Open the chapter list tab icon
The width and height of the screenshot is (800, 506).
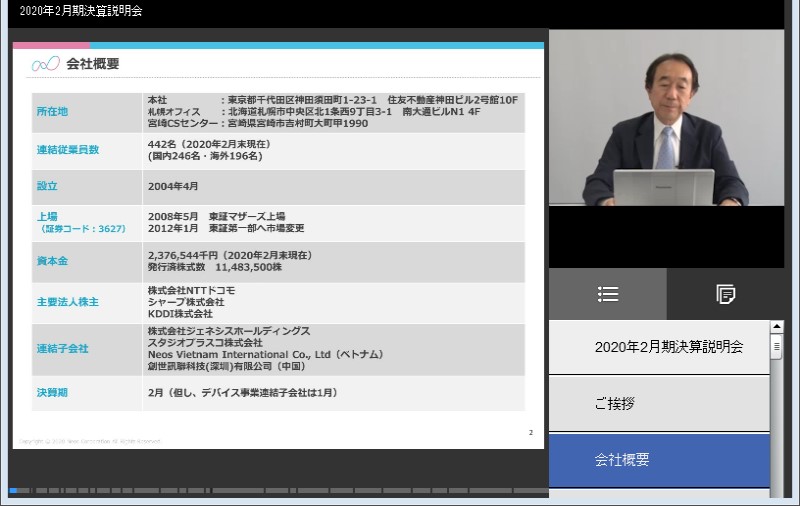point(608,294)
